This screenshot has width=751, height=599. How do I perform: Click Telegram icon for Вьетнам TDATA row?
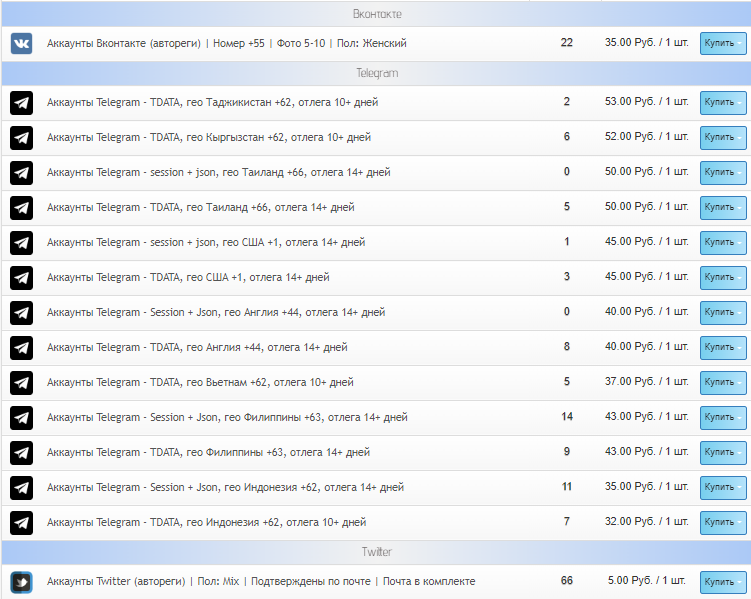[x=22, y=382]
